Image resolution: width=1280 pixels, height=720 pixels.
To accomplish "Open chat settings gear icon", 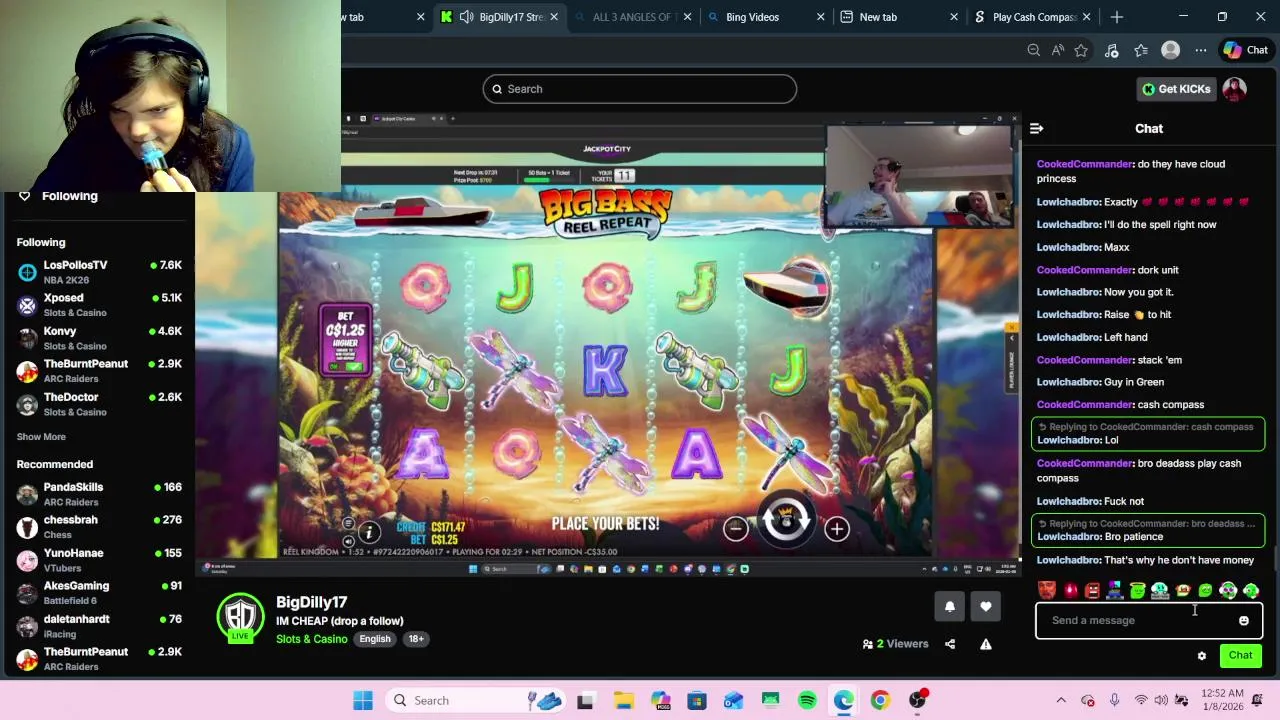I will [1202, 656].
